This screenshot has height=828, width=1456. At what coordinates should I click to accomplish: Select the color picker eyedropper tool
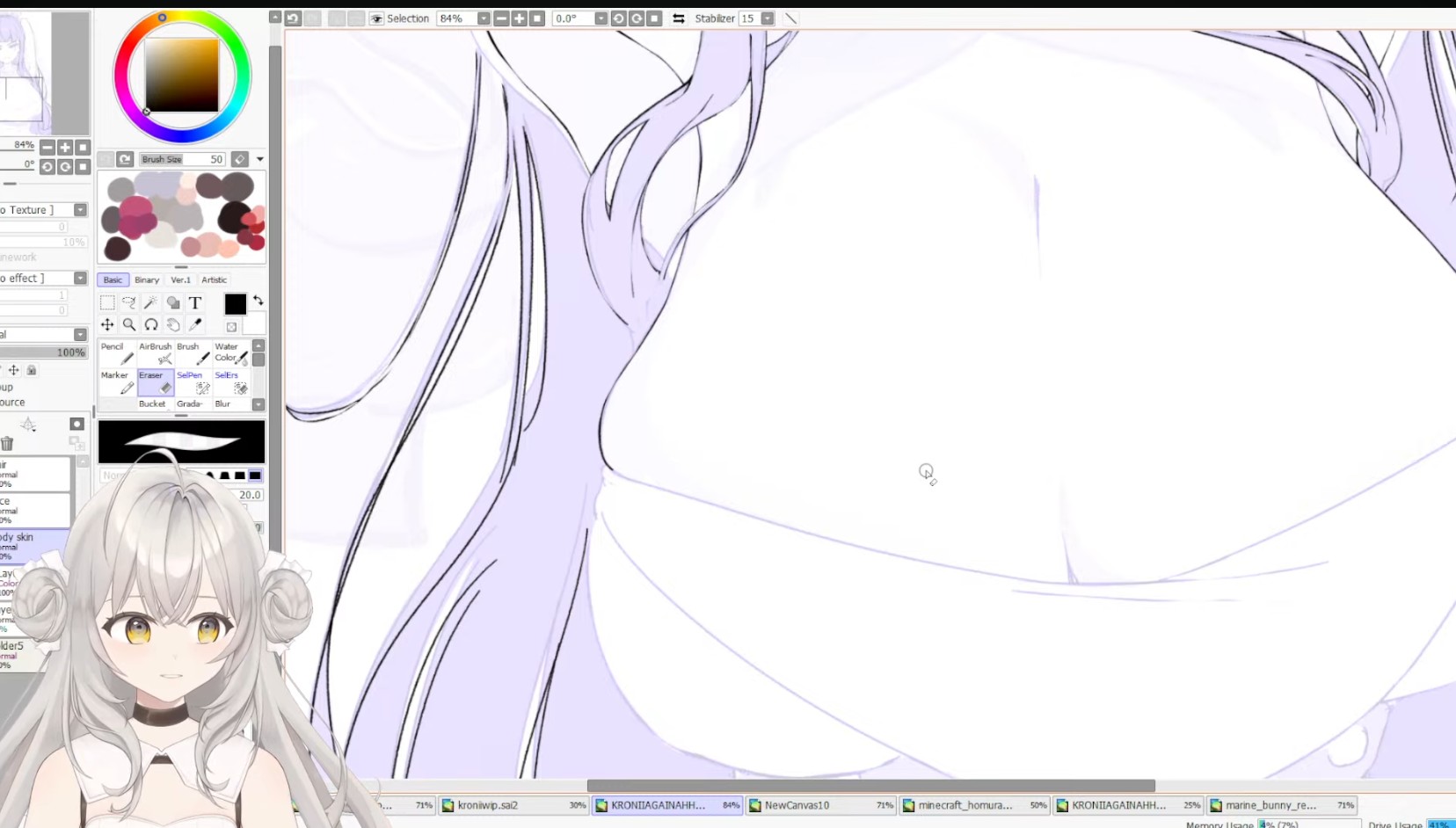click(x=195, y=324)
